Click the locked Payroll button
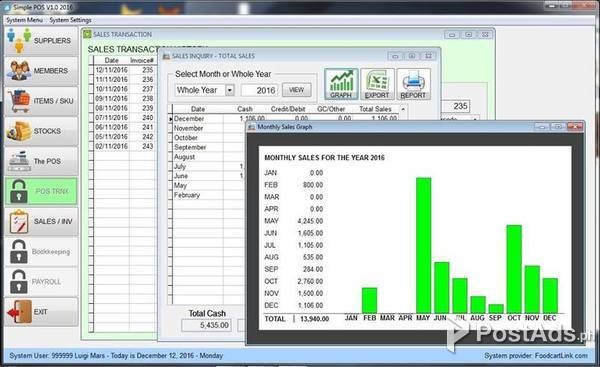This screenshot has width=600, height=367. [x=41, y=282]
